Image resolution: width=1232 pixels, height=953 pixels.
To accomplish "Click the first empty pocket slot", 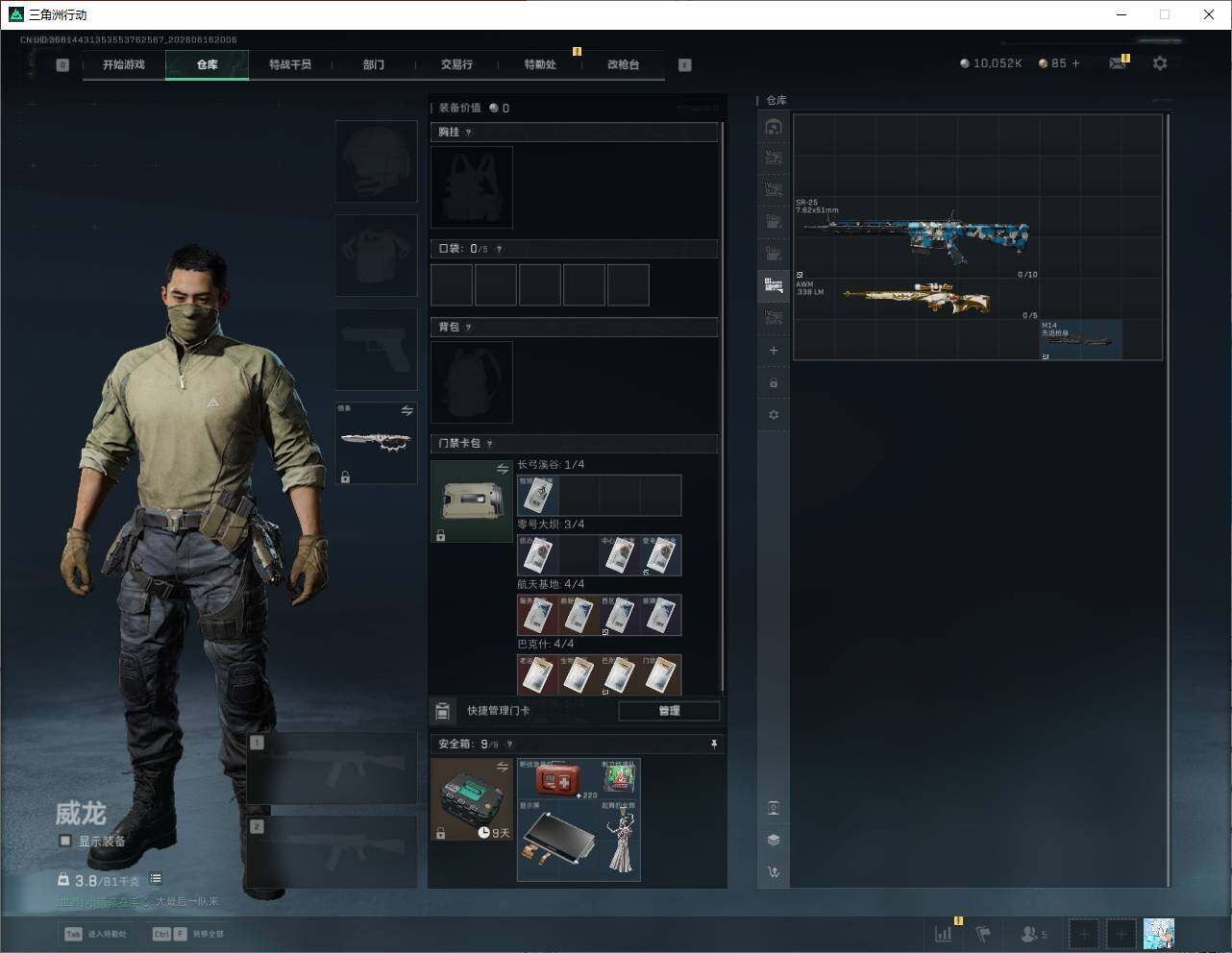I will tap(452, 285).
